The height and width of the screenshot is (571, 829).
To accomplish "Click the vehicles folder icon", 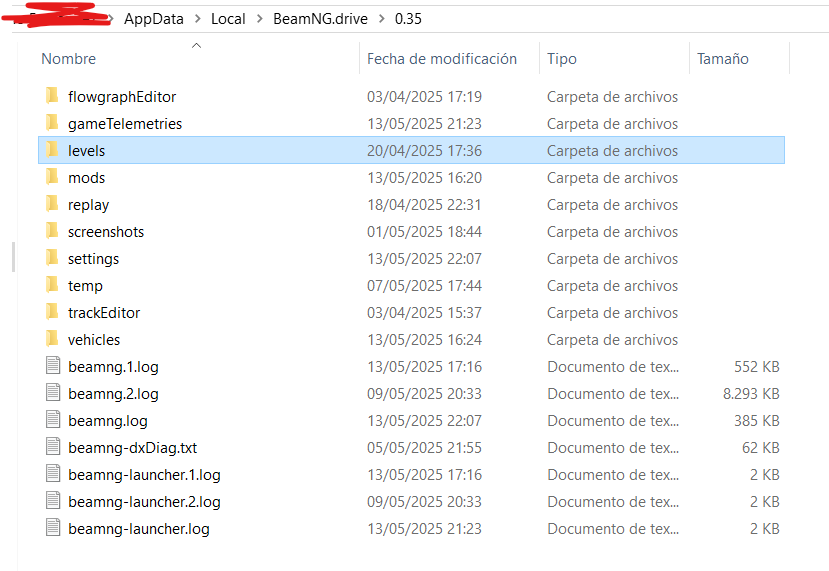I will click(52, 339).
